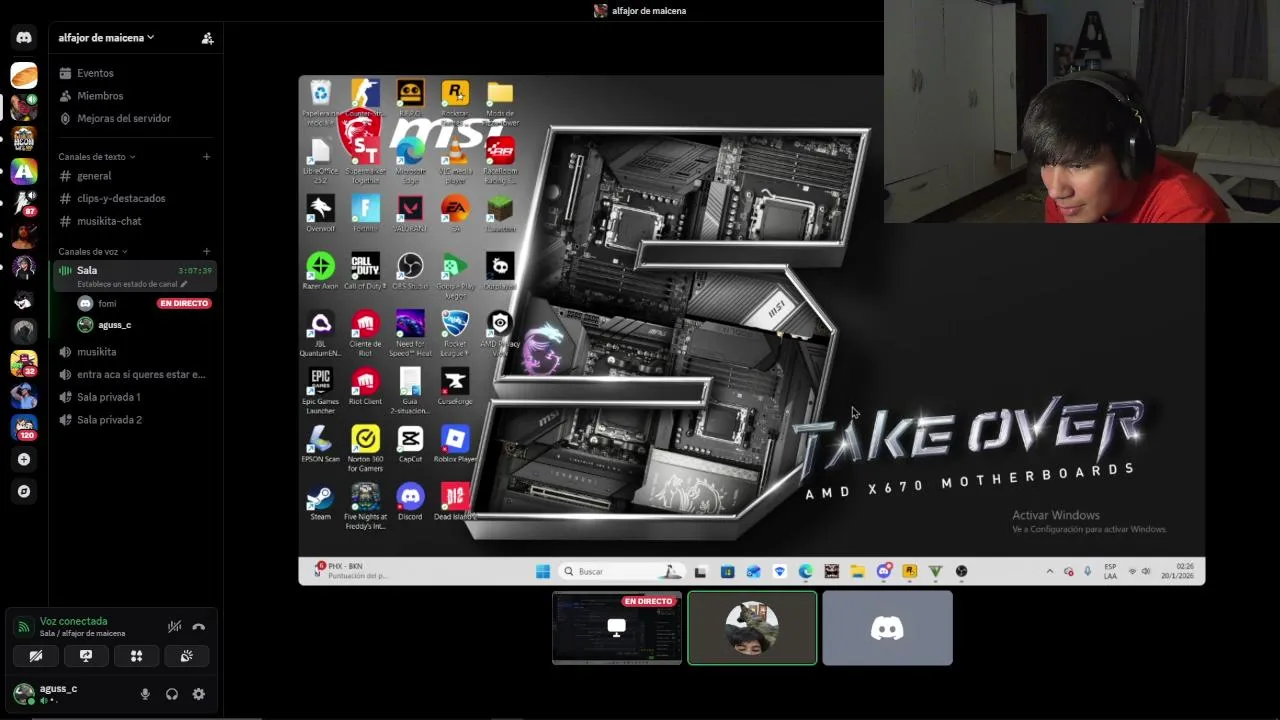Open the rainbow letter A server

[x=24, y=171]
